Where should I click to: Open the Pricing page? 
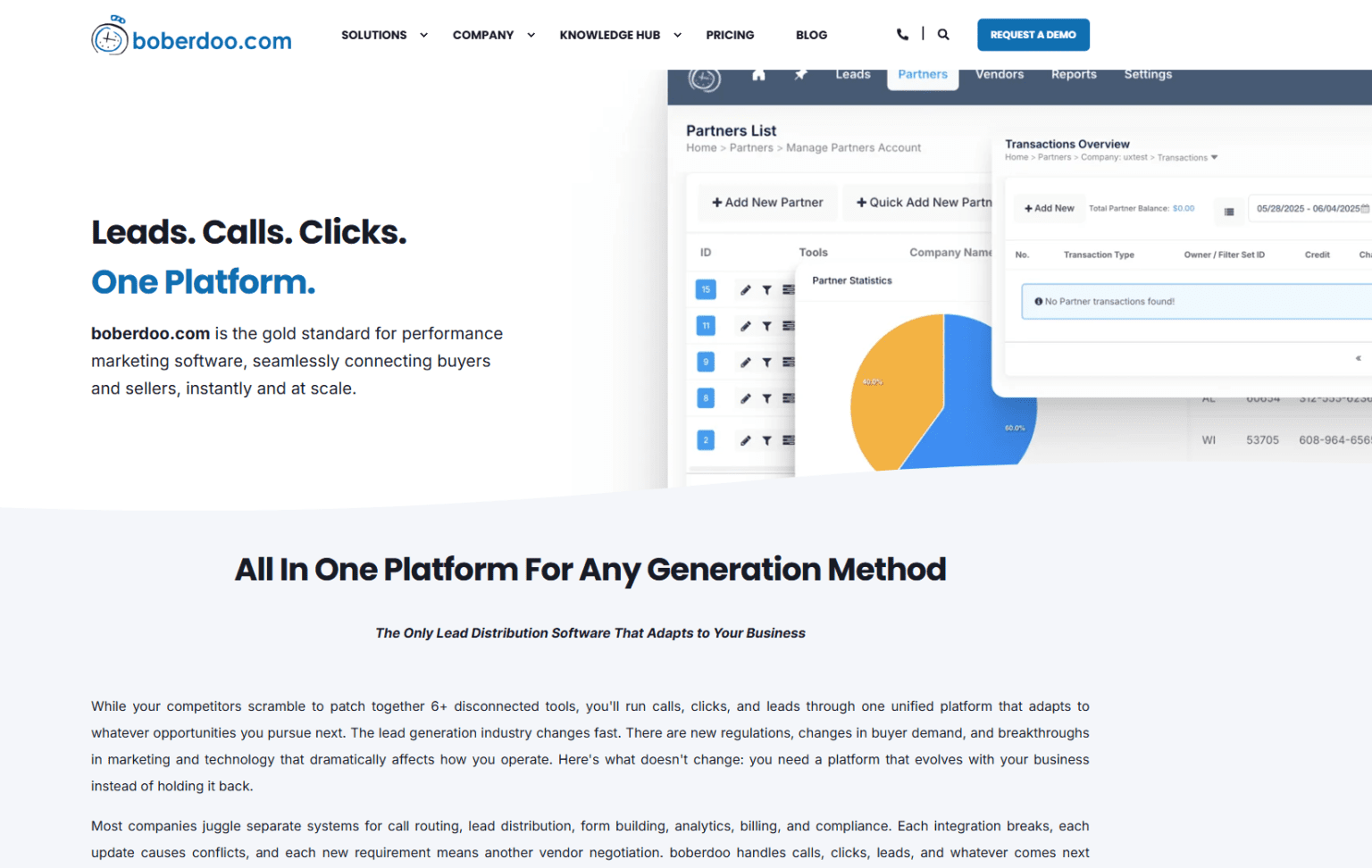730,36
